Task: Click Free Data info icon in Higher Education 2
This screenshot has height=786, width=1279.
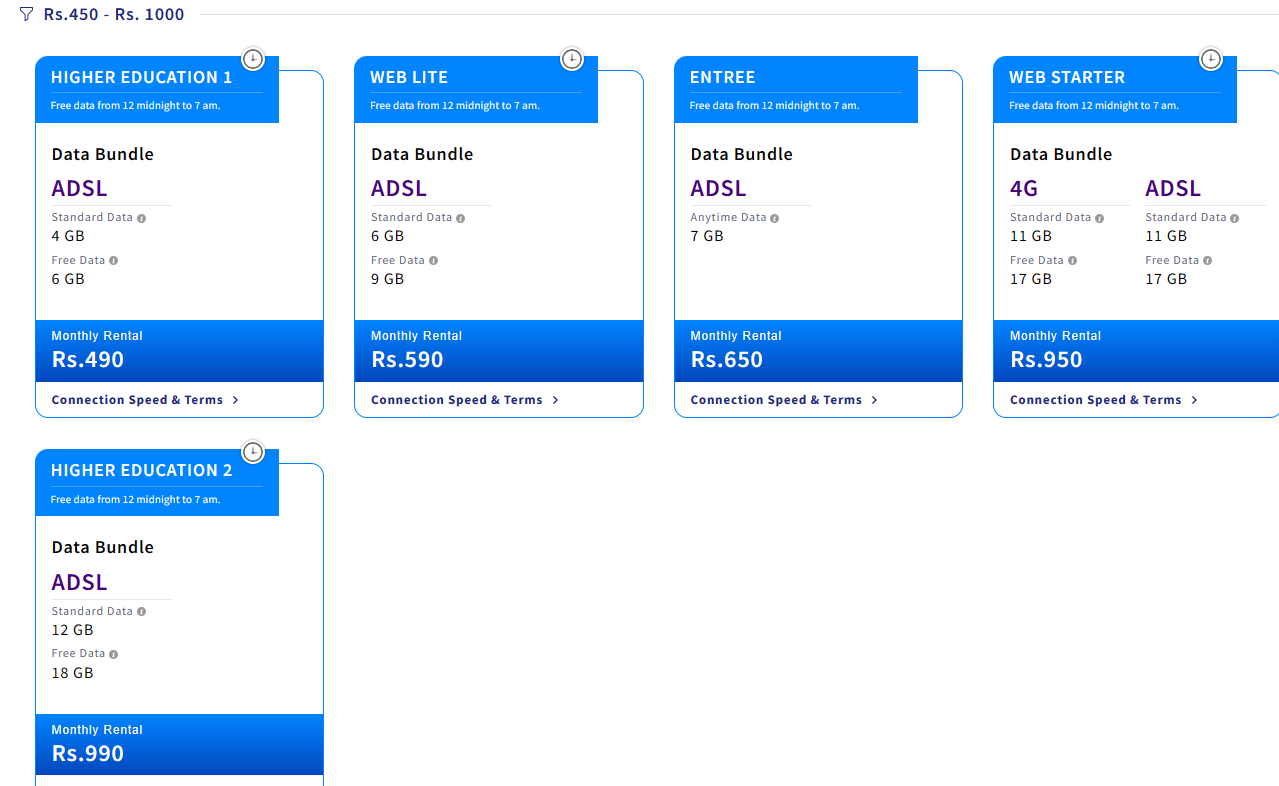Action: 113,654
